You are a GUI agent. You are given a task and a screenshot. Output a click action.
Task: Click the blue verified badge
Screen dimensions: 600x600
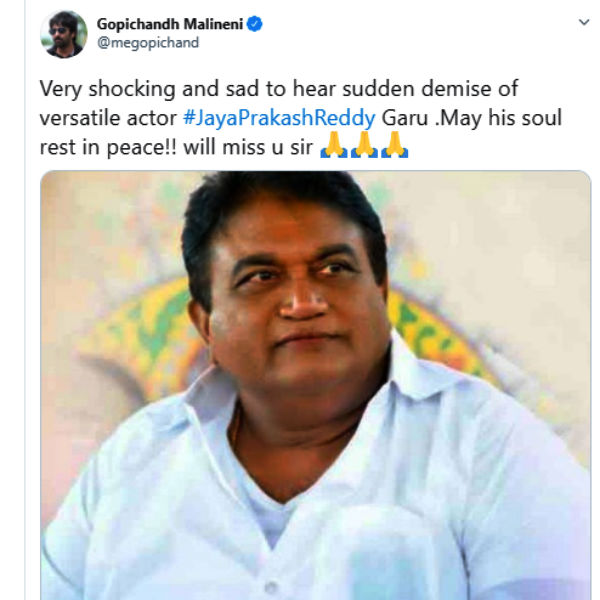(255, 24)
